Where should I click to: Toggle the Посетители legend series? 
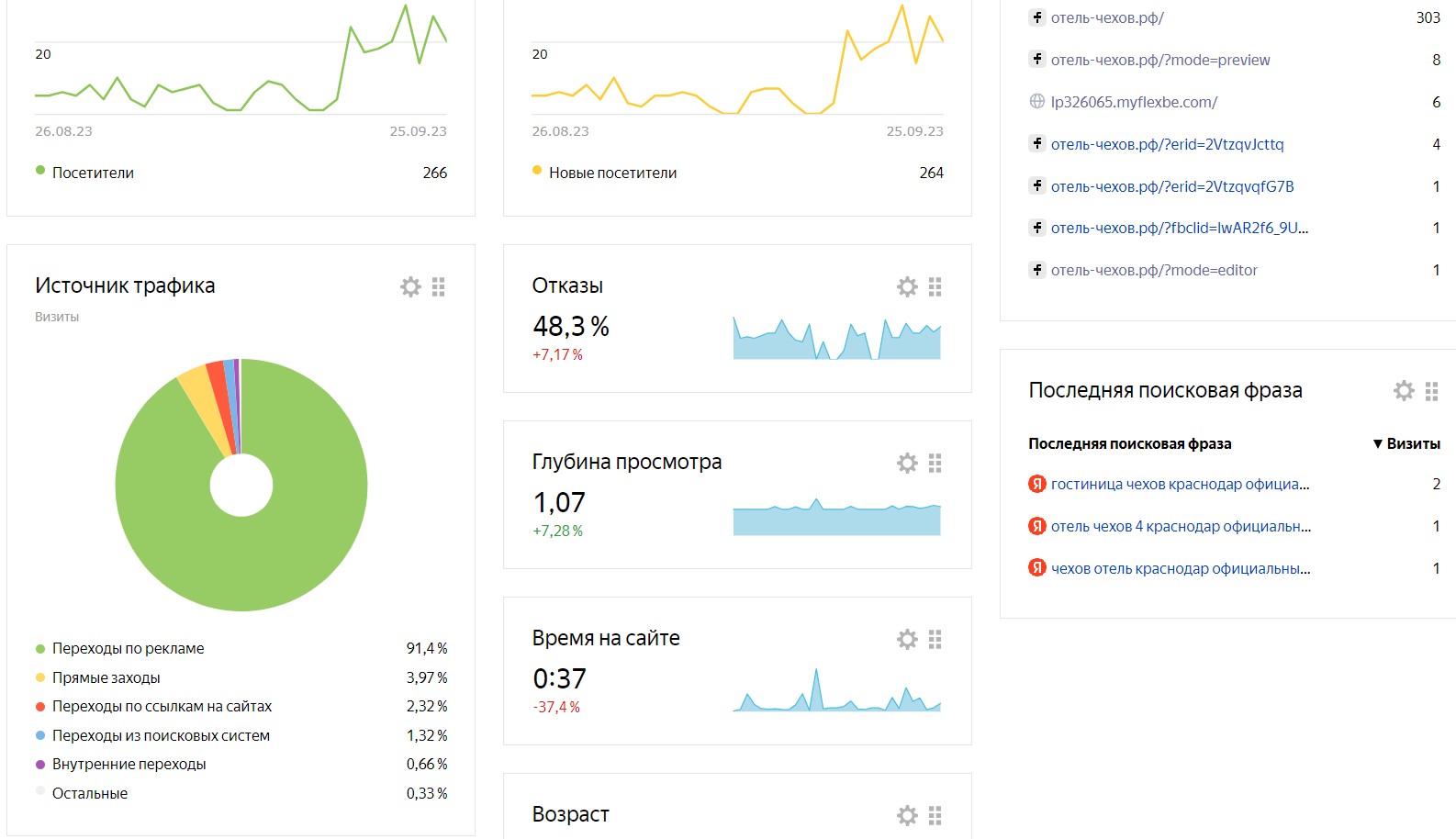tap(92, 173)
